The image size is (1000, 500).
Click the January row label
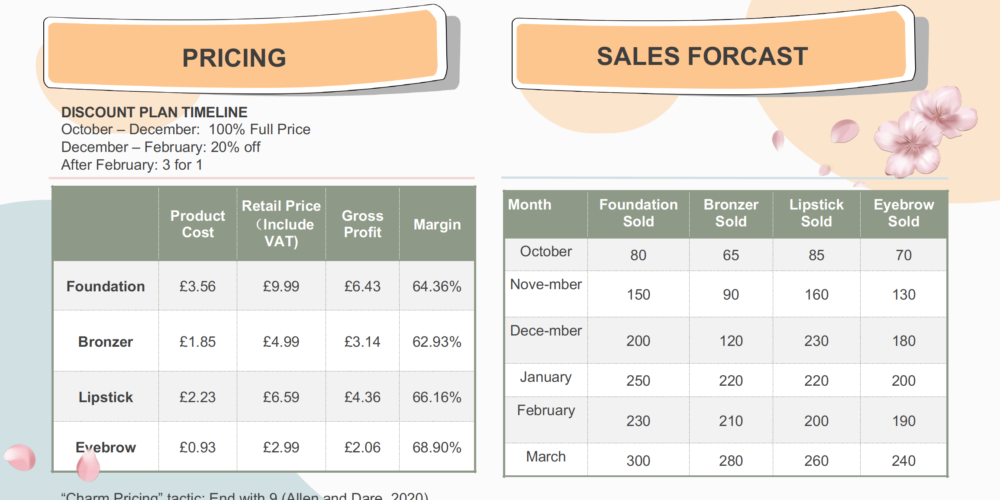(x=545, y=377)
